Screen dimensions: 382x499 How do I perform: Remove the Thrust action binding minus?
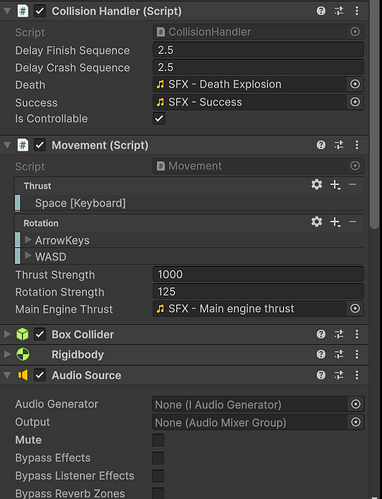click(353, 185)
